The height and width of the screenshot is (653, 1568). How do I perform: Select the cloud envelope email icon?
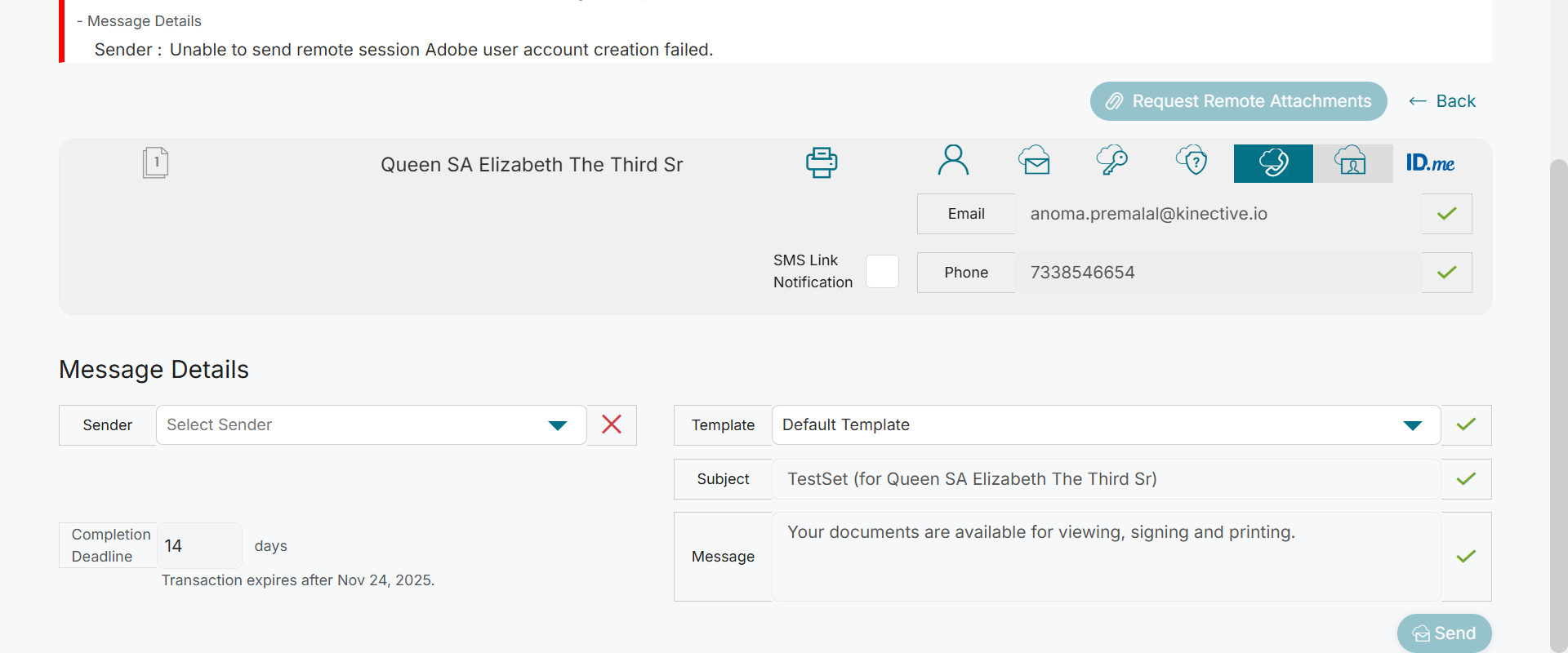point(1034,161)
